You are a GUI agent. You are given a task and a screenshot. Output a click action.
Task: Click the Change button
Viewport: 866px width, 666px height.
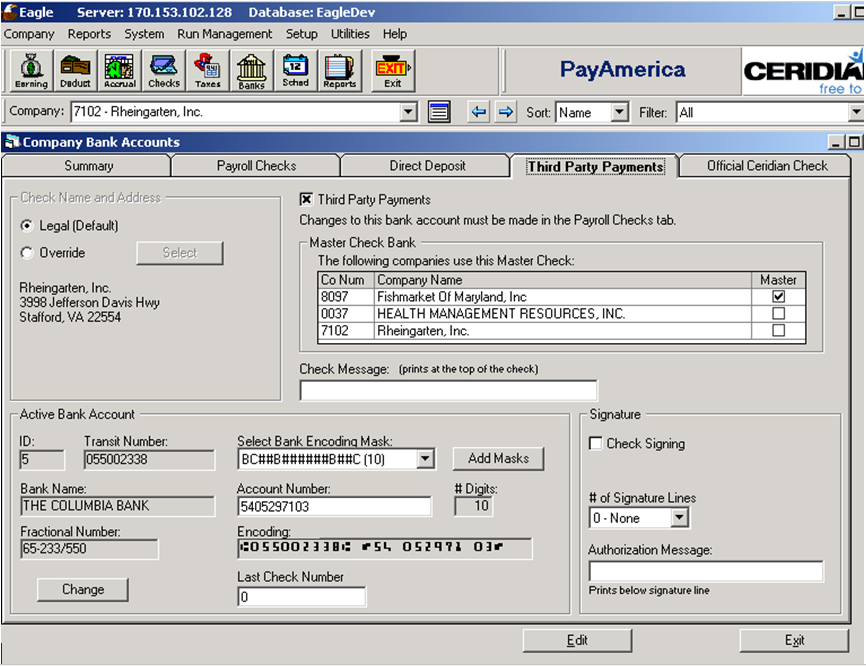coord(83,589)
